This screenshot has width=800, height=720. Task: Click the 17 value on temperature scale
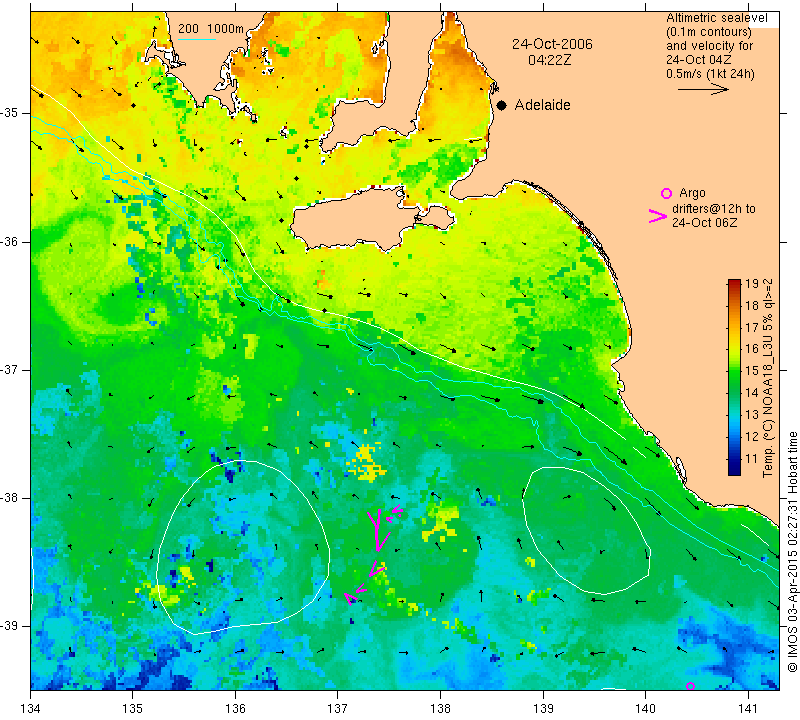click(x=752, y=327)
